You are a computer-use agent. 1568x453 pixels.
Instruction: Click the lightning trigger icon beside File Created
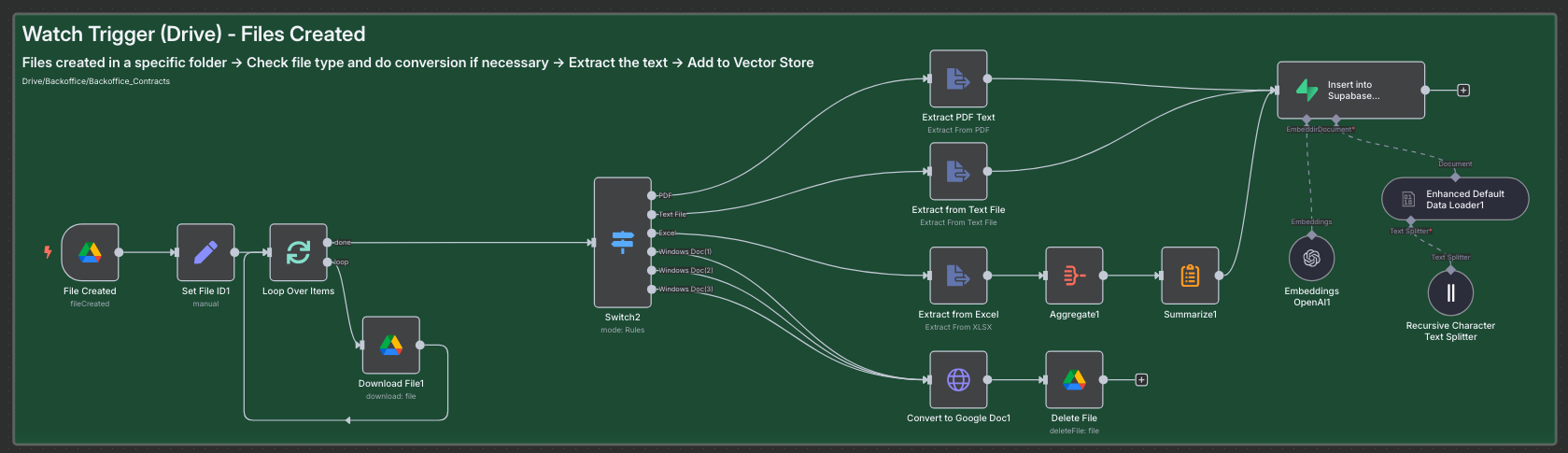click(x=48, y=252)
